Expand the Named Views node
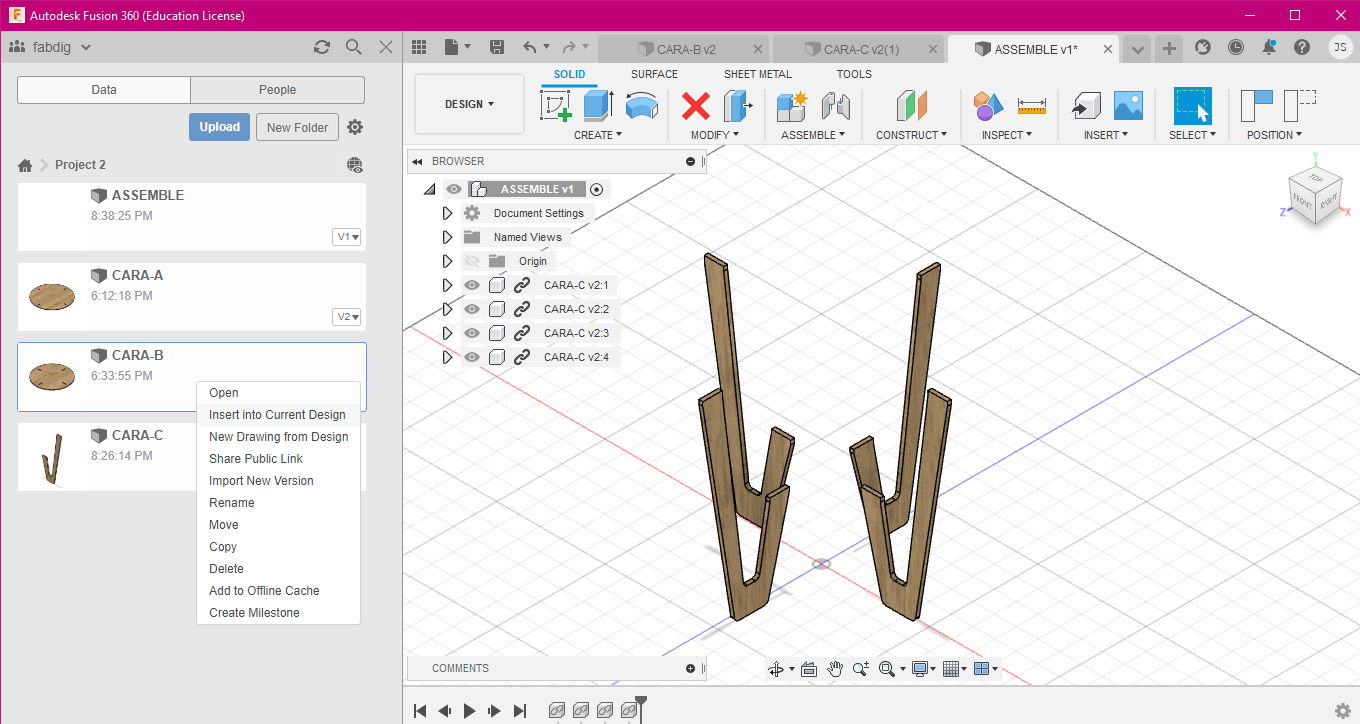 (x=447, y=237)
